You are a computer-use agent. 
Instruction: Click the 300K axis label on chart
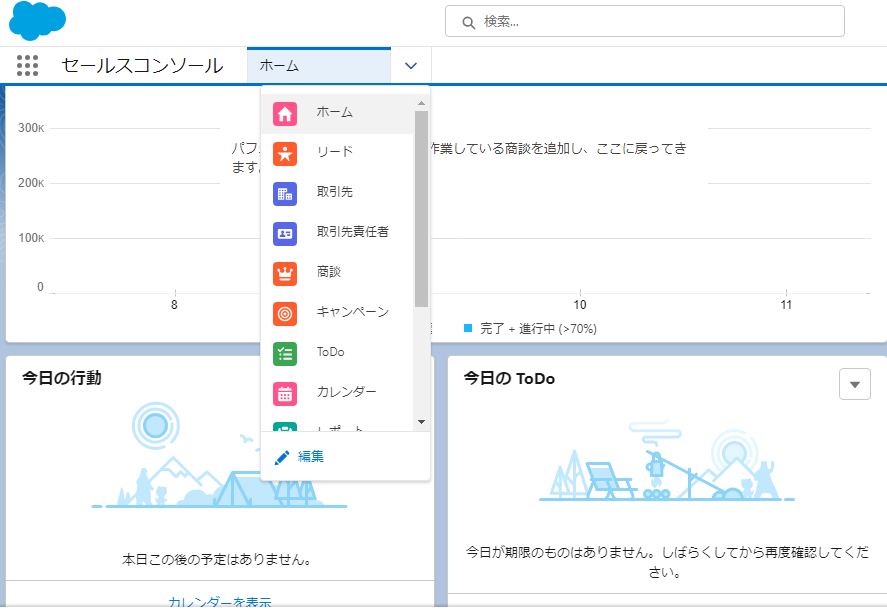31,128
